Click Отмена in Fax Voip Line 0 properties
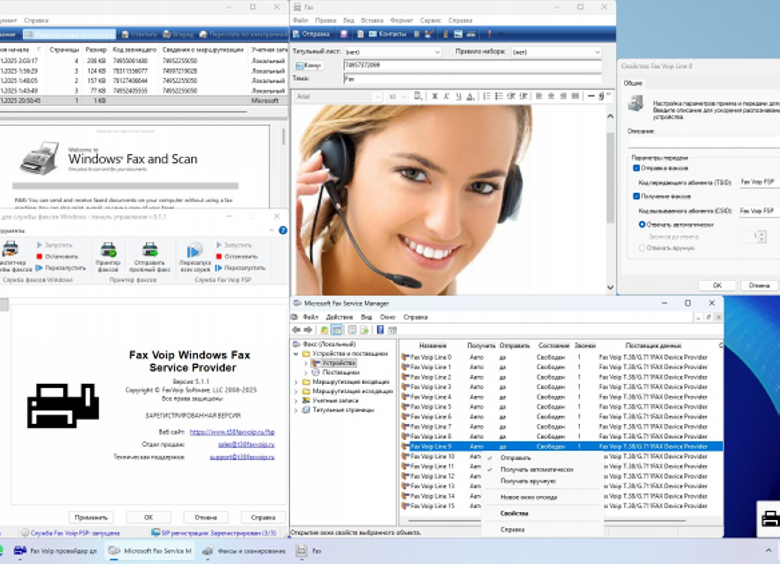The width and height of the screenshot is (780, 564). (759, 285)
